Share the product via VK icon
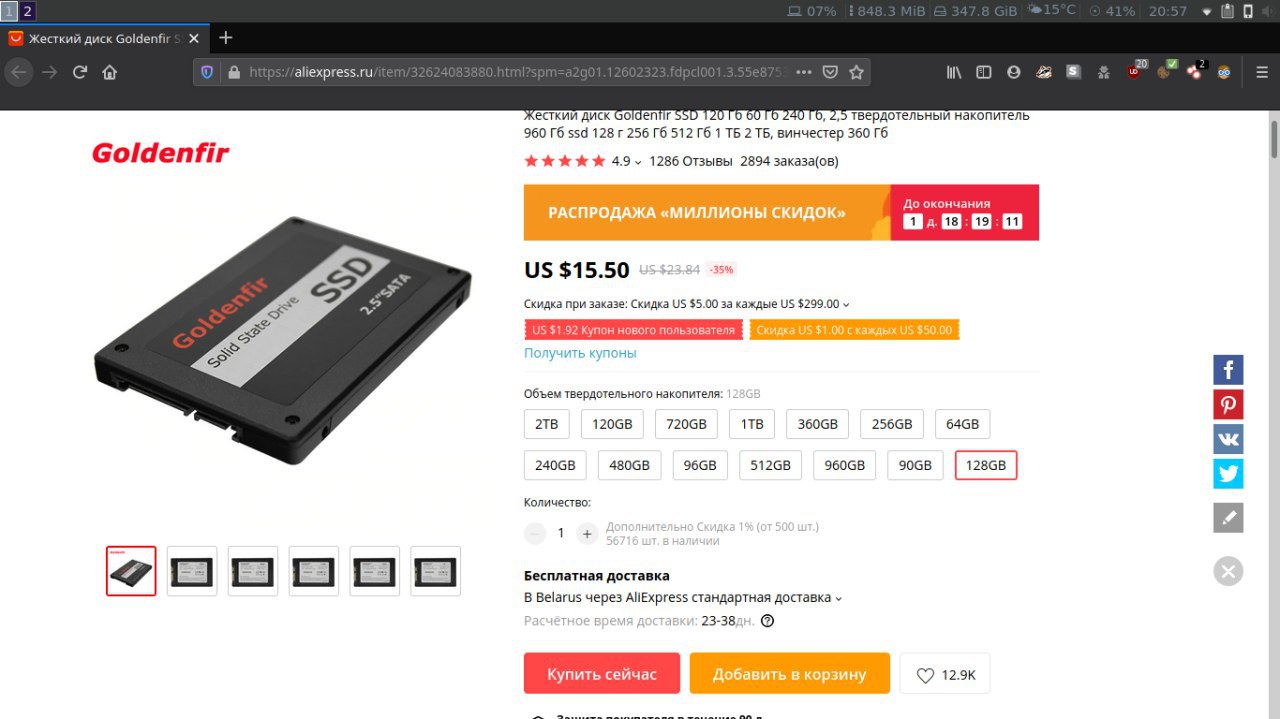This screenshot has height=719, width=1280. click(1228, 439)
